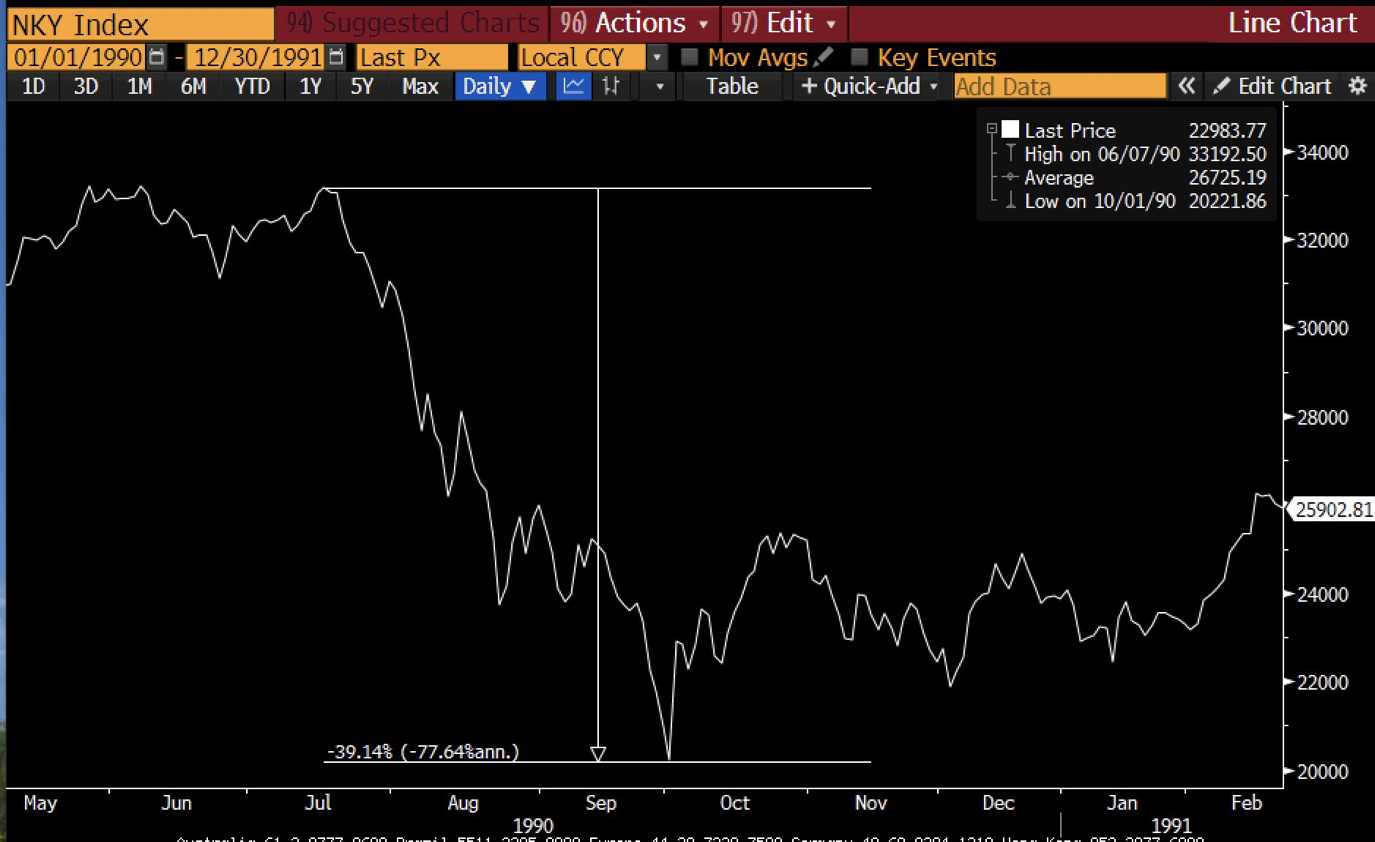Enable the Mov Avgs checkbox
The width and height of the screenshot is (1375, 842).
[689, 57]
